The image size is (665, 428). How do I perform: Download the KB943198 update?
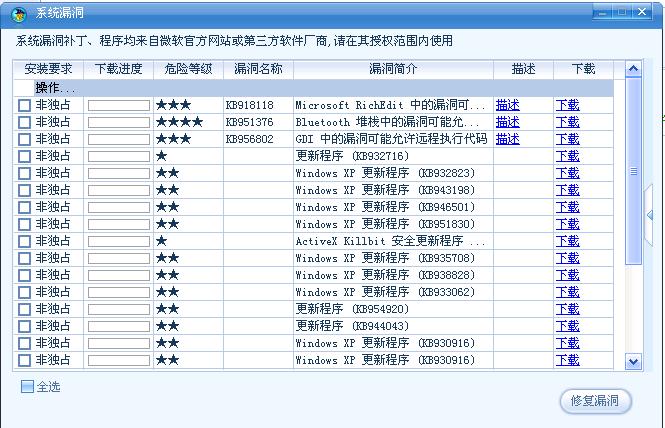pyautogui.click(x=567, y=190)
